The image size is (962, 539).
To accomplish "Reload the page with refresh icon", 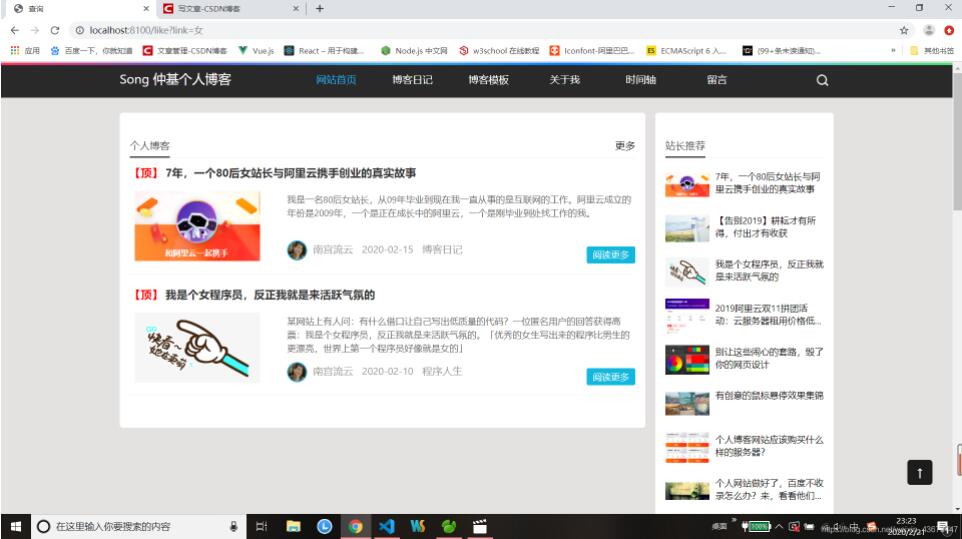I will pyautogui.click(x=55, y=30).
